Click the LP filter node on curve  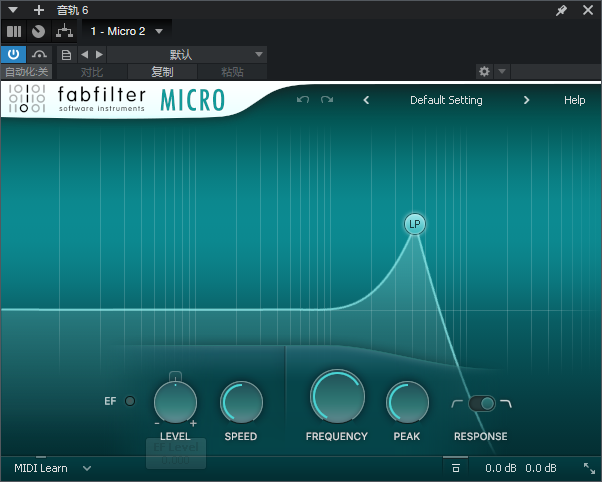(x=415, y=224)
